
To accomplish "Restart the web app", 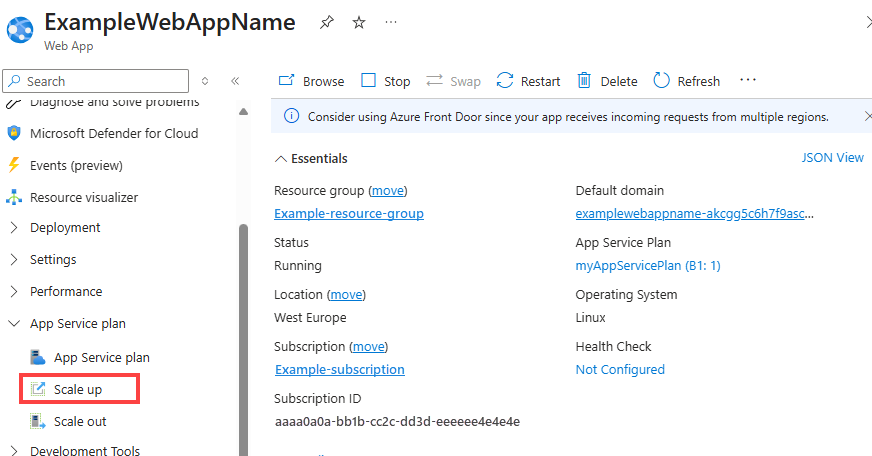I will coord(528,81).
